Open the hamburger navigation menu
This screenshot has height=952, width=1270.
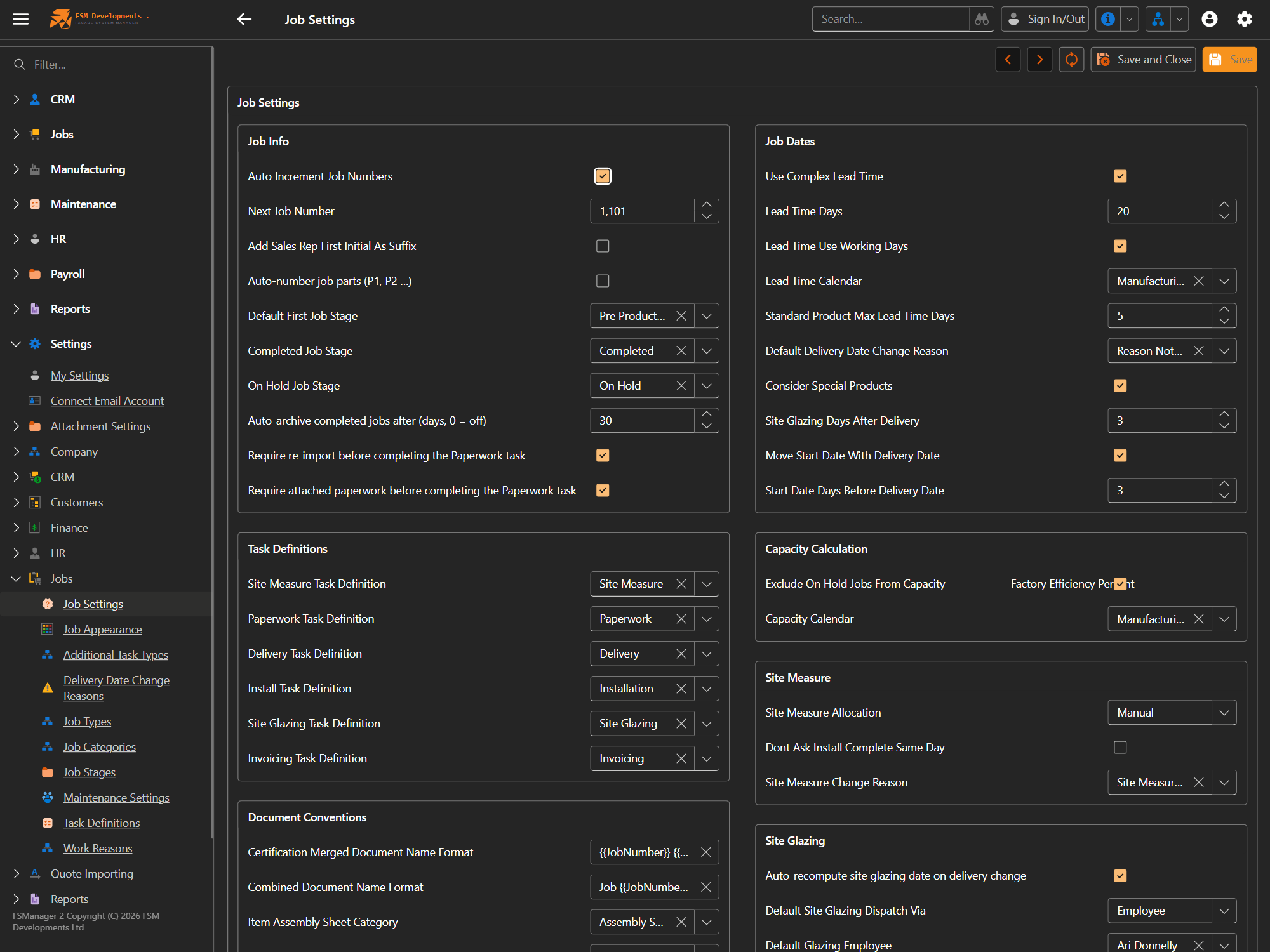pyautogui.click(x=20, y=19)
